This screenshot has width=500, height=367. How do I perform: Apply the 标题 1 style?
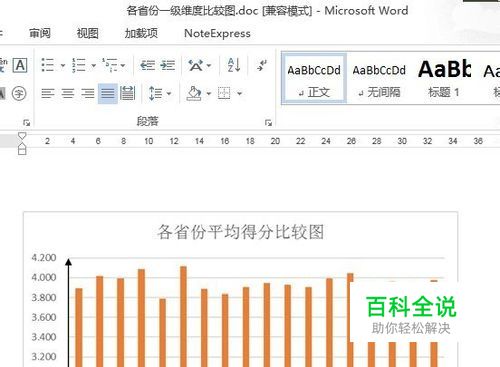point(444,79)
